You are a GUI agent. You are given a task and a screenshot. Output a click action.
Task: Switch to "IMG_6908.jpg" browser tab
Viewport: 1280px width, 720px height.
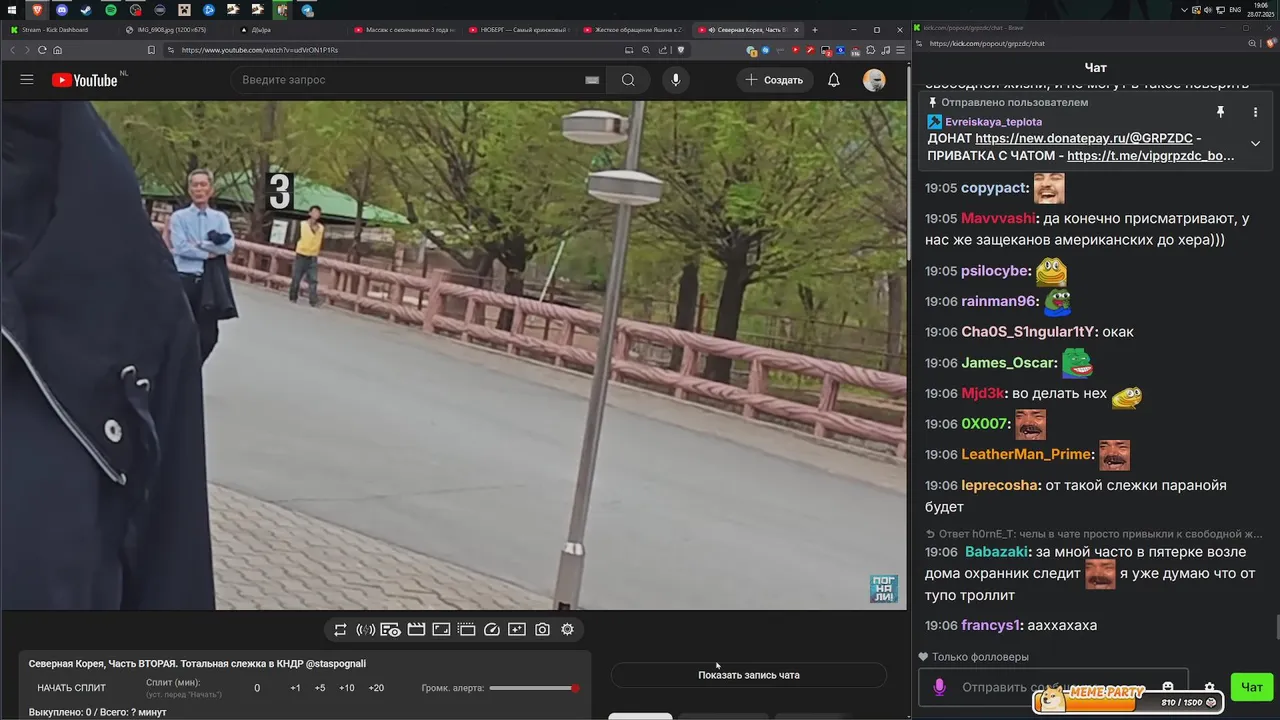tap(171, 30)
